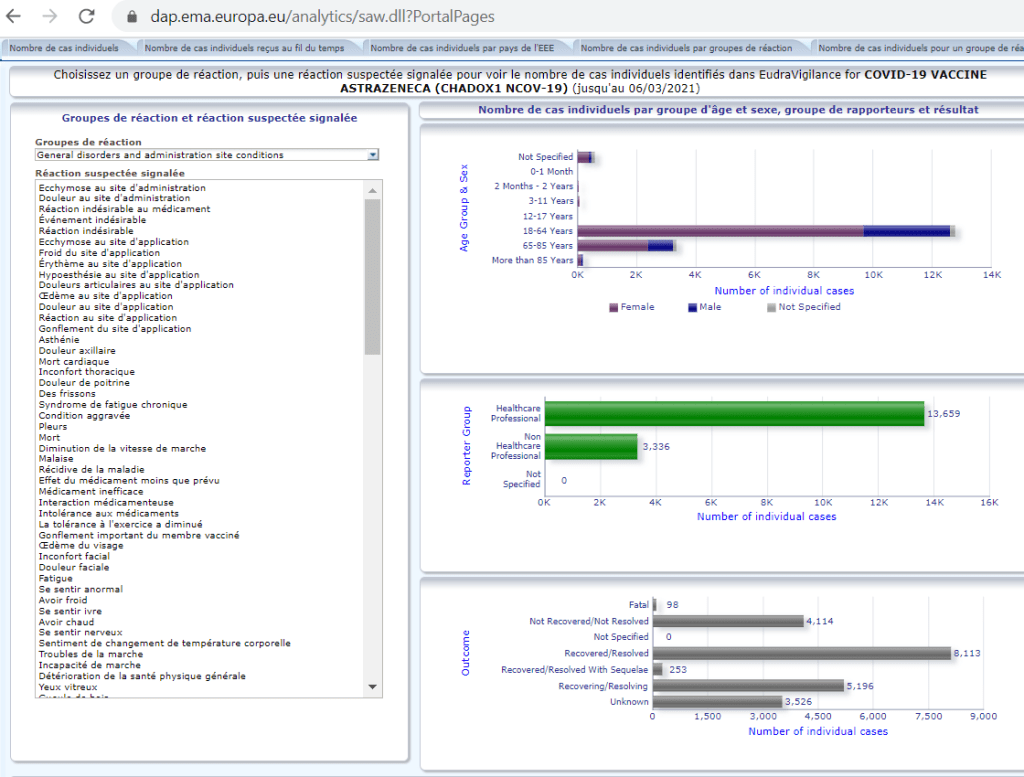
Task: Reload the page with the refresh icon
Action: click(87, 17)
